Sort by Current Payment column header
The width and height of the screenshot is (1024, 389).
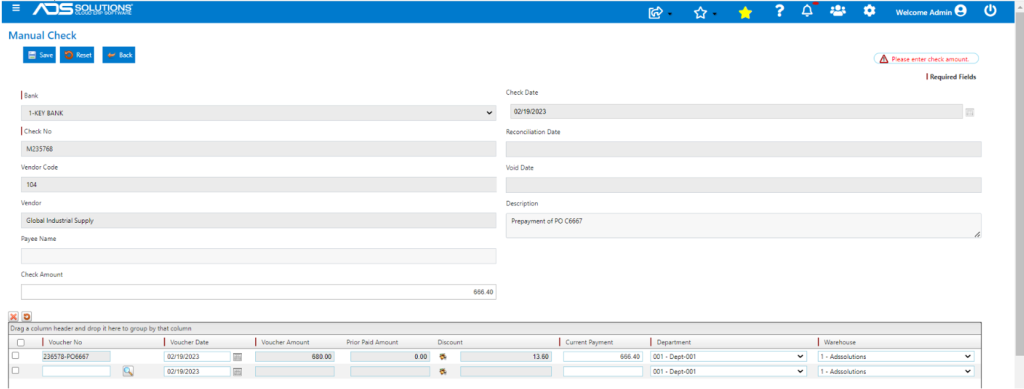pyautogui.click(x=589, y=342)
